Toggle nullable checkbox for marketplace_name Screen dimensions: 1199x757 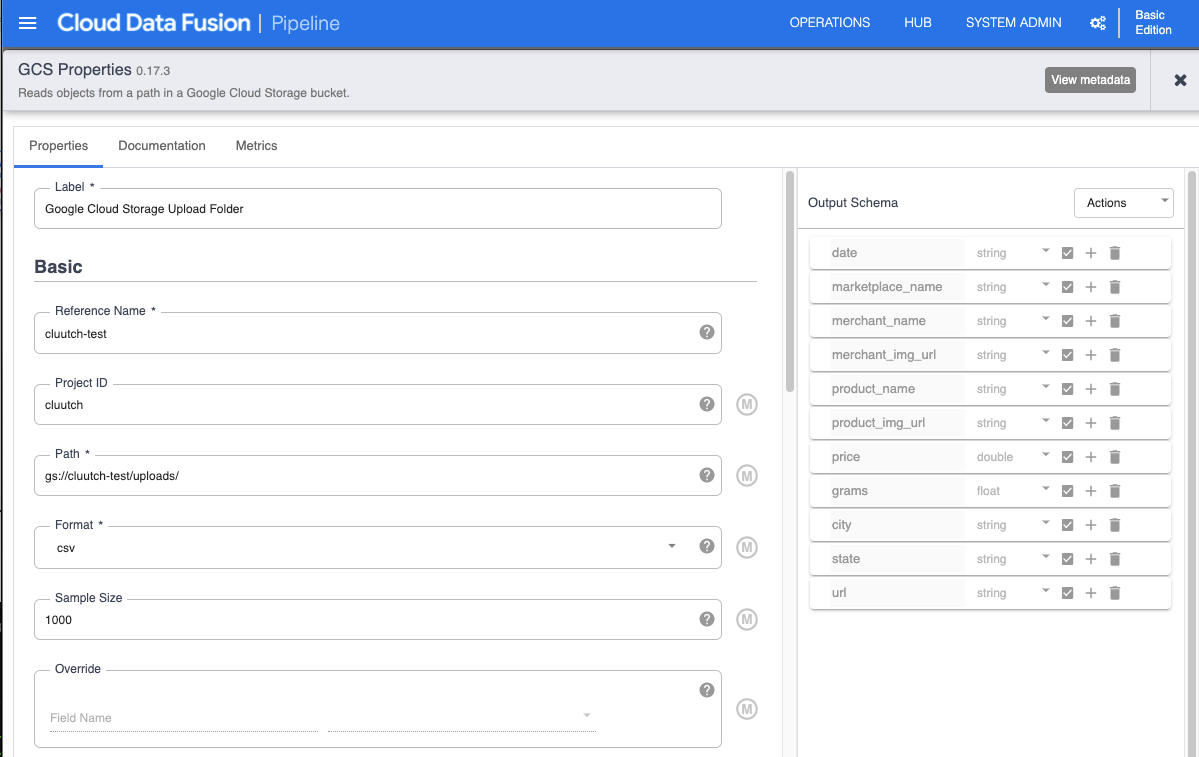(1067, 287)
